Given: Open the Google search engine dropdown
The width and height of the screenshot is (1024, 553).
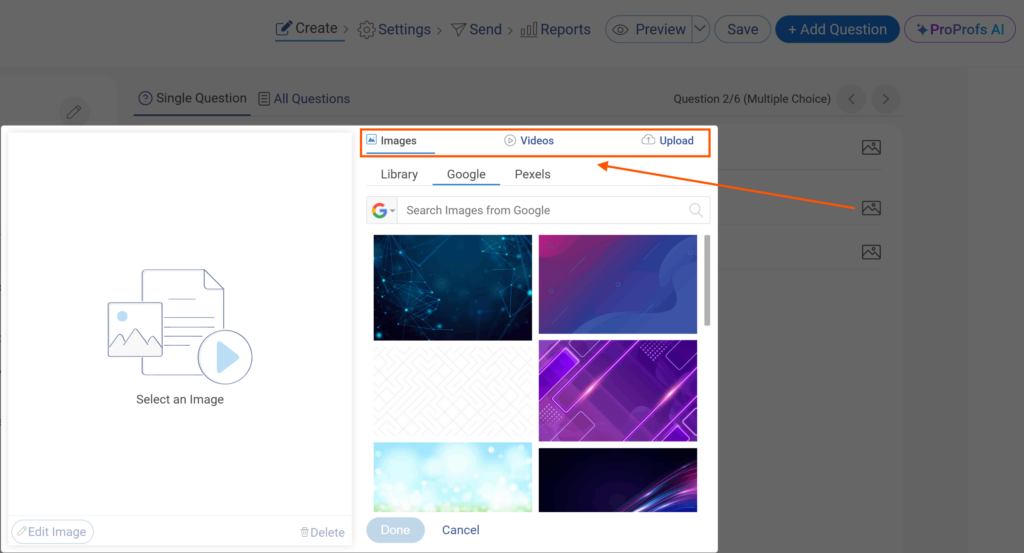Looking at the screenshot, I should point(383,210).
